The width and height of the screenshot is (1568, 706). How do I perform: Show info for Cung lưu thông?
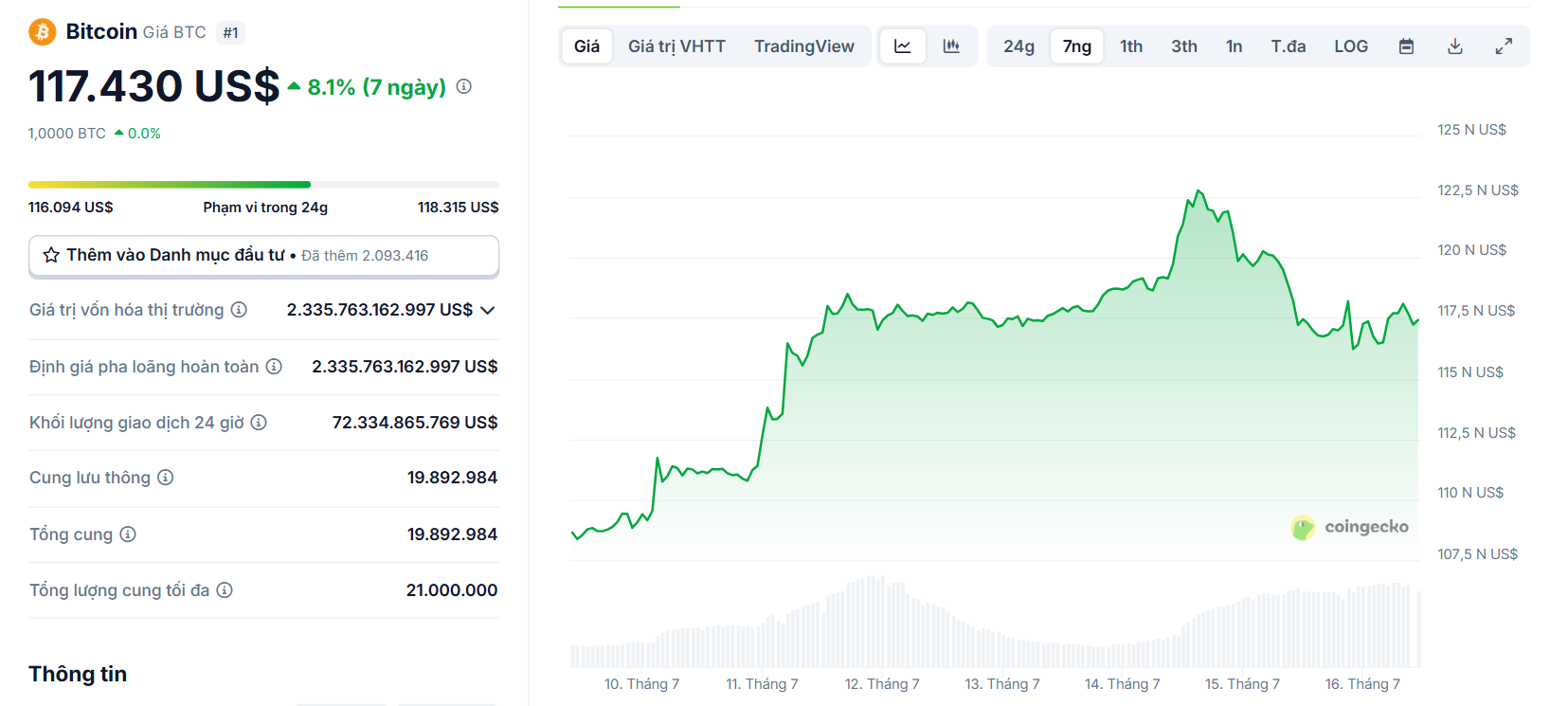[166, 477]
